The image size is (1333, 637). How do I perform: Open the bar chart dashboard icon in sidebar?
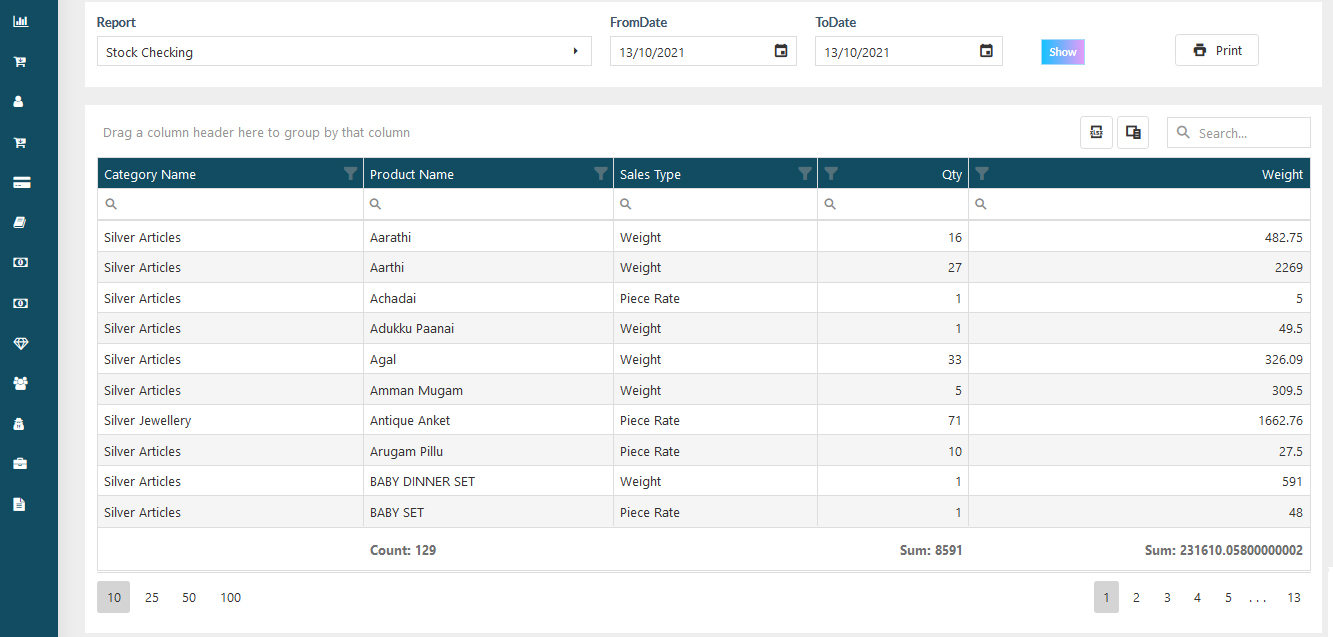20,20
